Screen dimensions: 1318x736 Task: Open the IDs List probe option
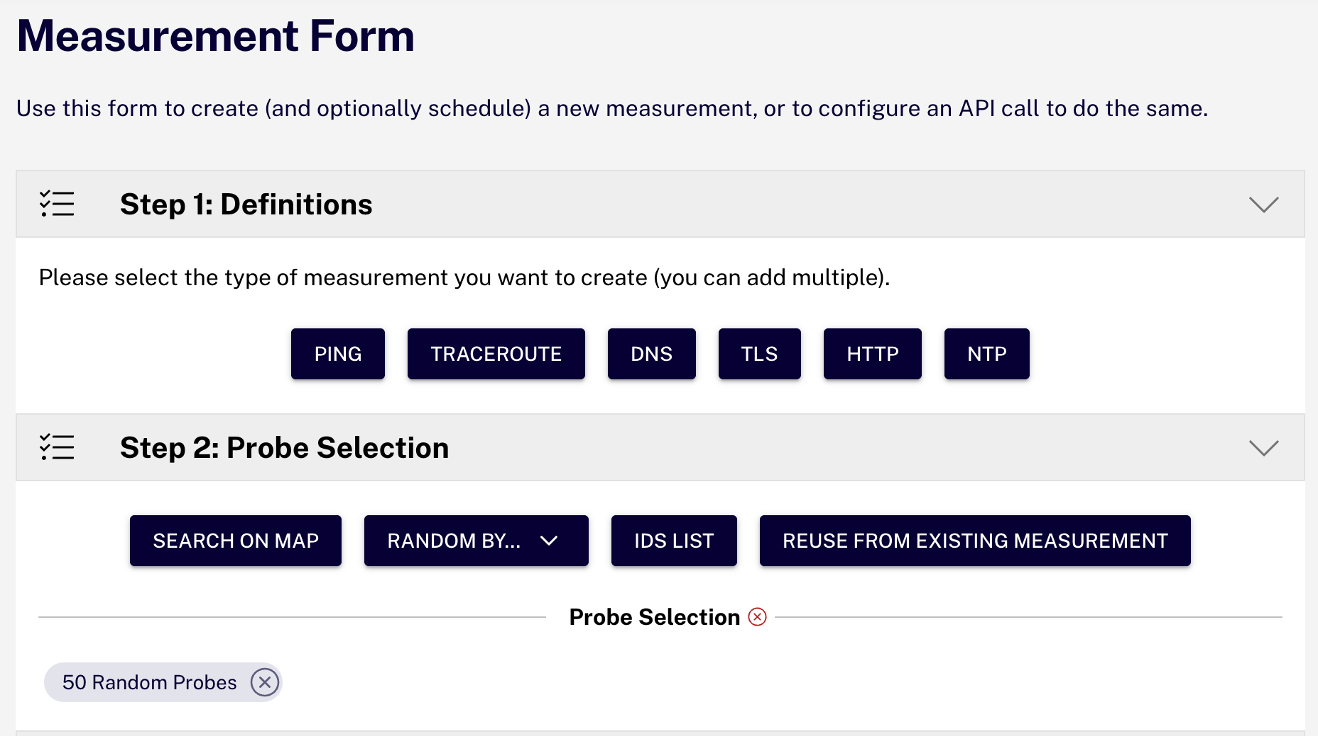coord(674,541)
